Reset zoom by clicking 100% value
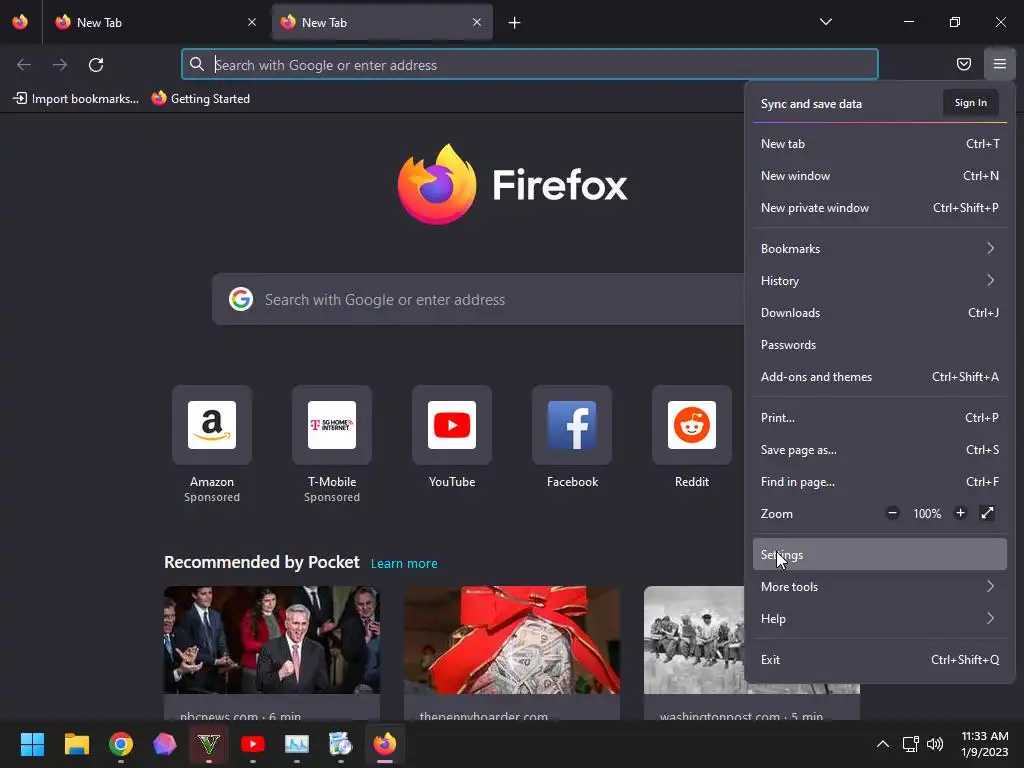Image resolution: width=1024 pixels, height=768 pixels. pos(927,514)
